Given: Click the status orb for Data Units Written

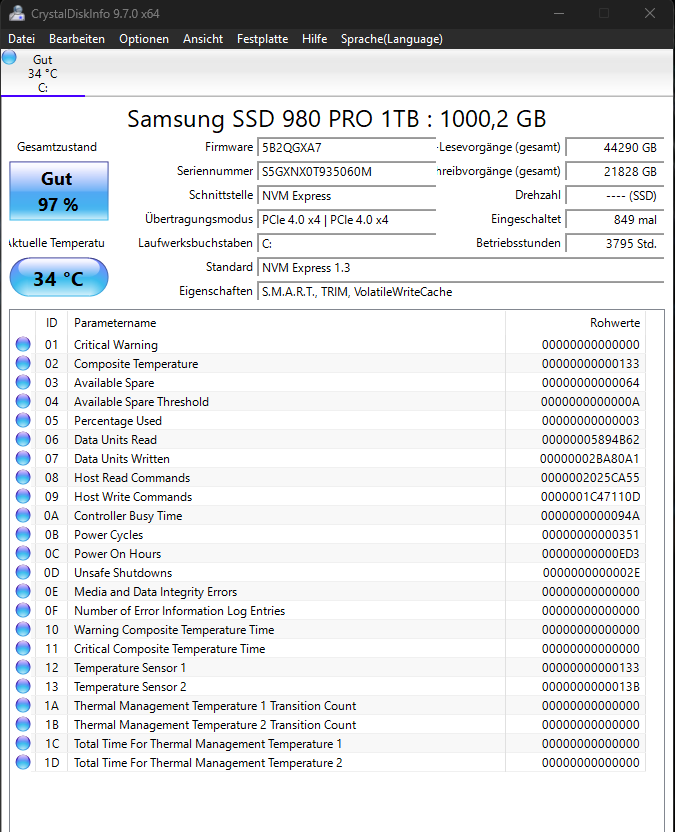Looking at the screenshot, I should (x=23, y=458).
